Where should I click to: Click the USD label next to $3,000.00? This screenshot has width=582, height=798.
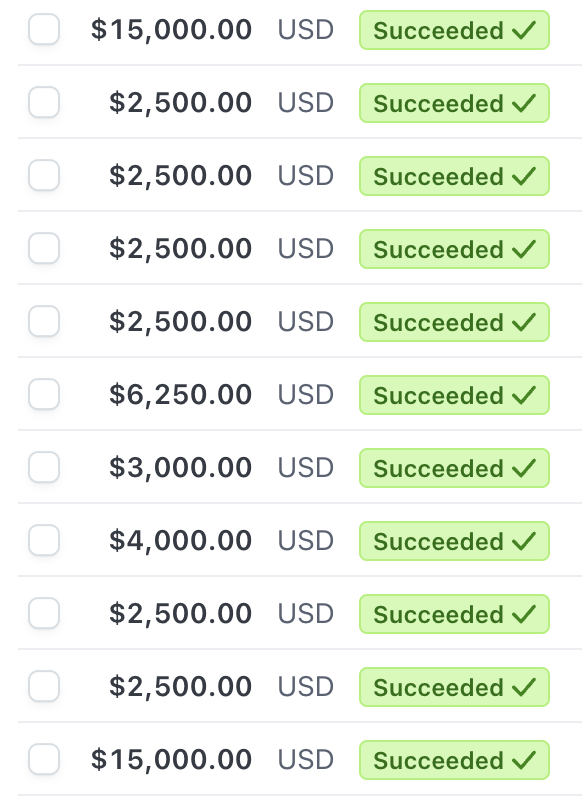(x=306, y=468)
